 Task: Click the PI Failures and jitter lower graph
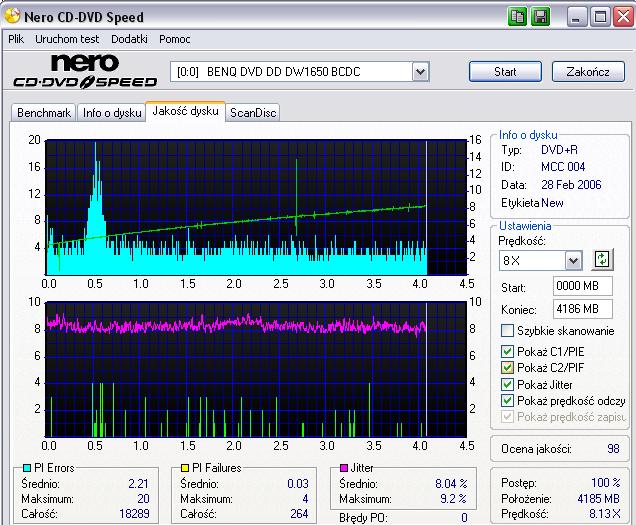(x=256, y=369)
